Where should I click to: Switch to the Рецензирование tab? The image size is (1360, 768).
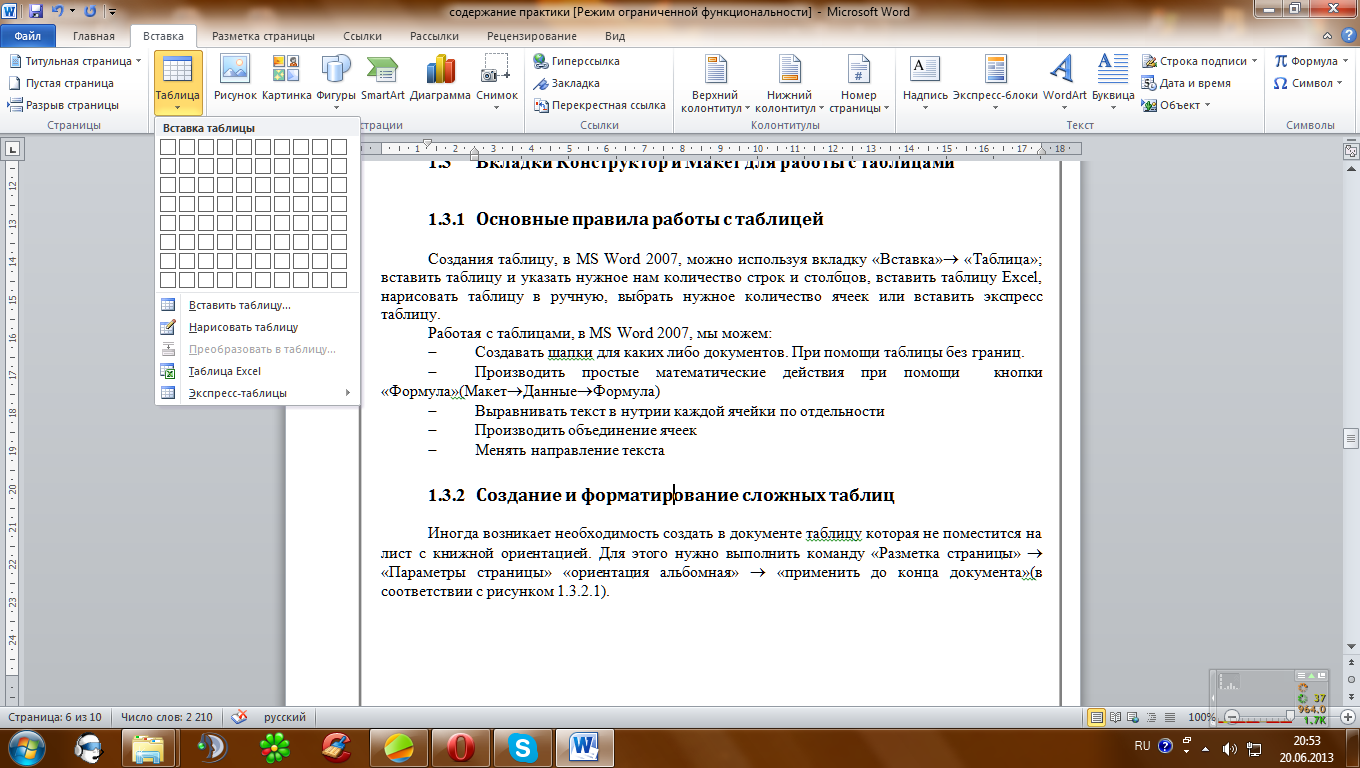532,36
